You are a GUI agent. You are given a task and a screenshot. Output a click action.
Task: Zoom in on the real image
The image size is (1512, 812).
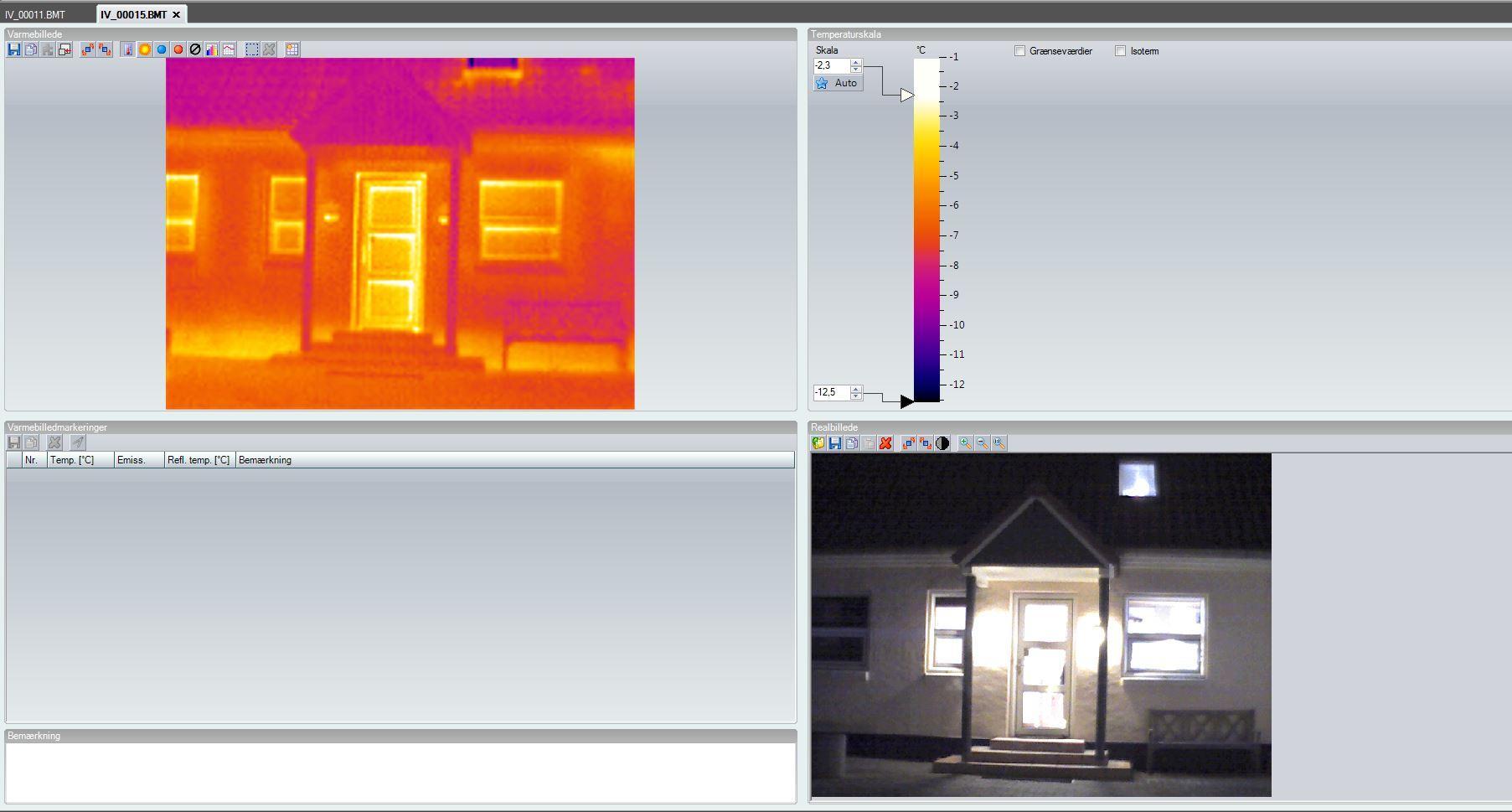point(965,443)
